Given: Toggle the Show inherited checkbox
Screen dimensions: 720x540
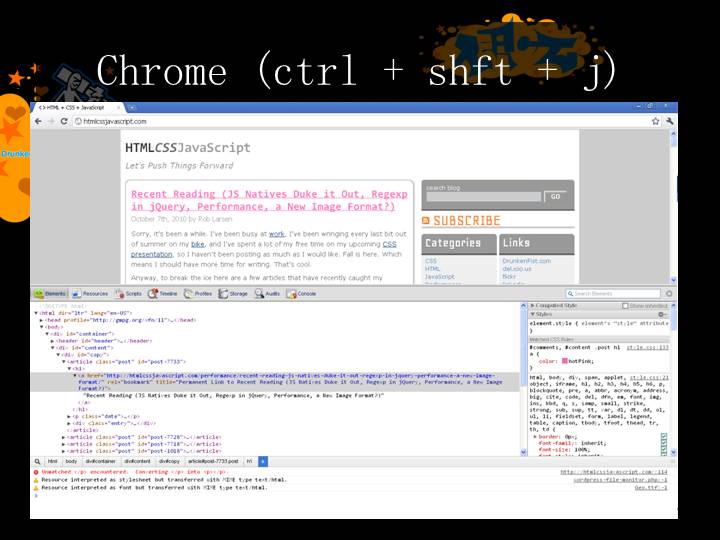Looking at the screenshot, I should (625, 305).
